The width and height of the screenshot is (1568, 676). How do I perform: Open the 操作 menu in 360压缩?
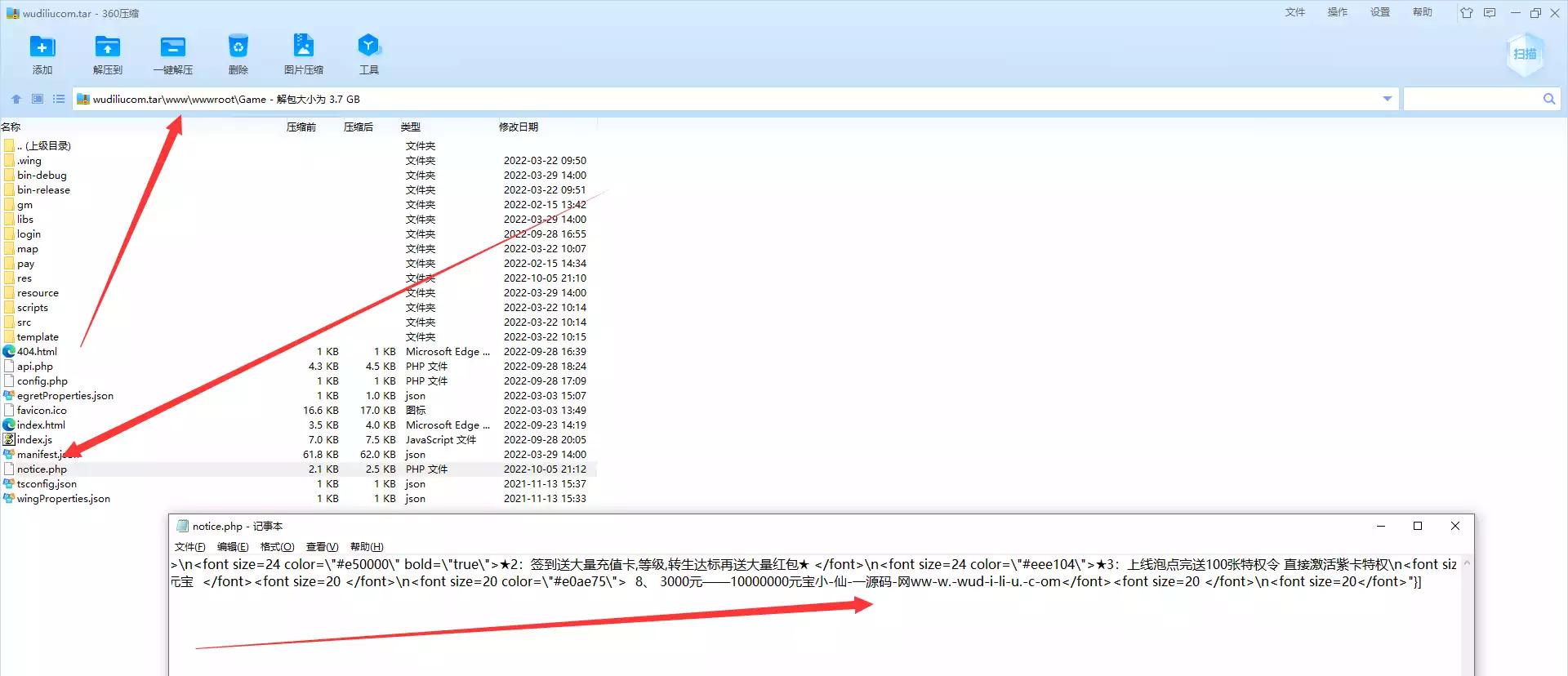point(1338,12)
